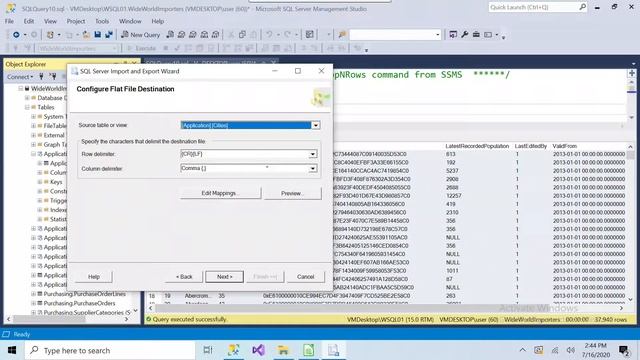Click the Execute button in SQL toolbar

pos(141,48)
